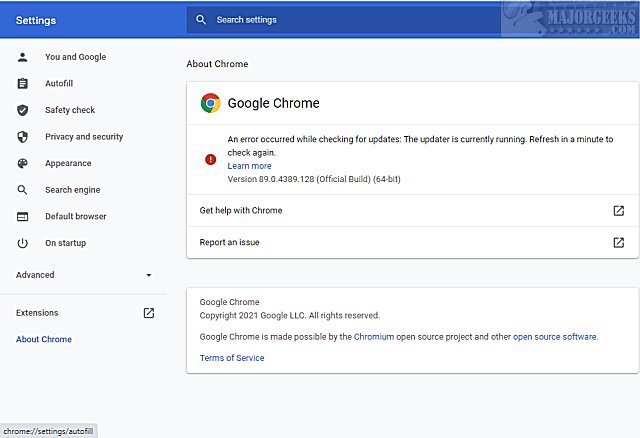The width and height of the screenshot is (640, 438).
Task: Click the shield checkmark icon for Safety check
Action: (22, 110)
